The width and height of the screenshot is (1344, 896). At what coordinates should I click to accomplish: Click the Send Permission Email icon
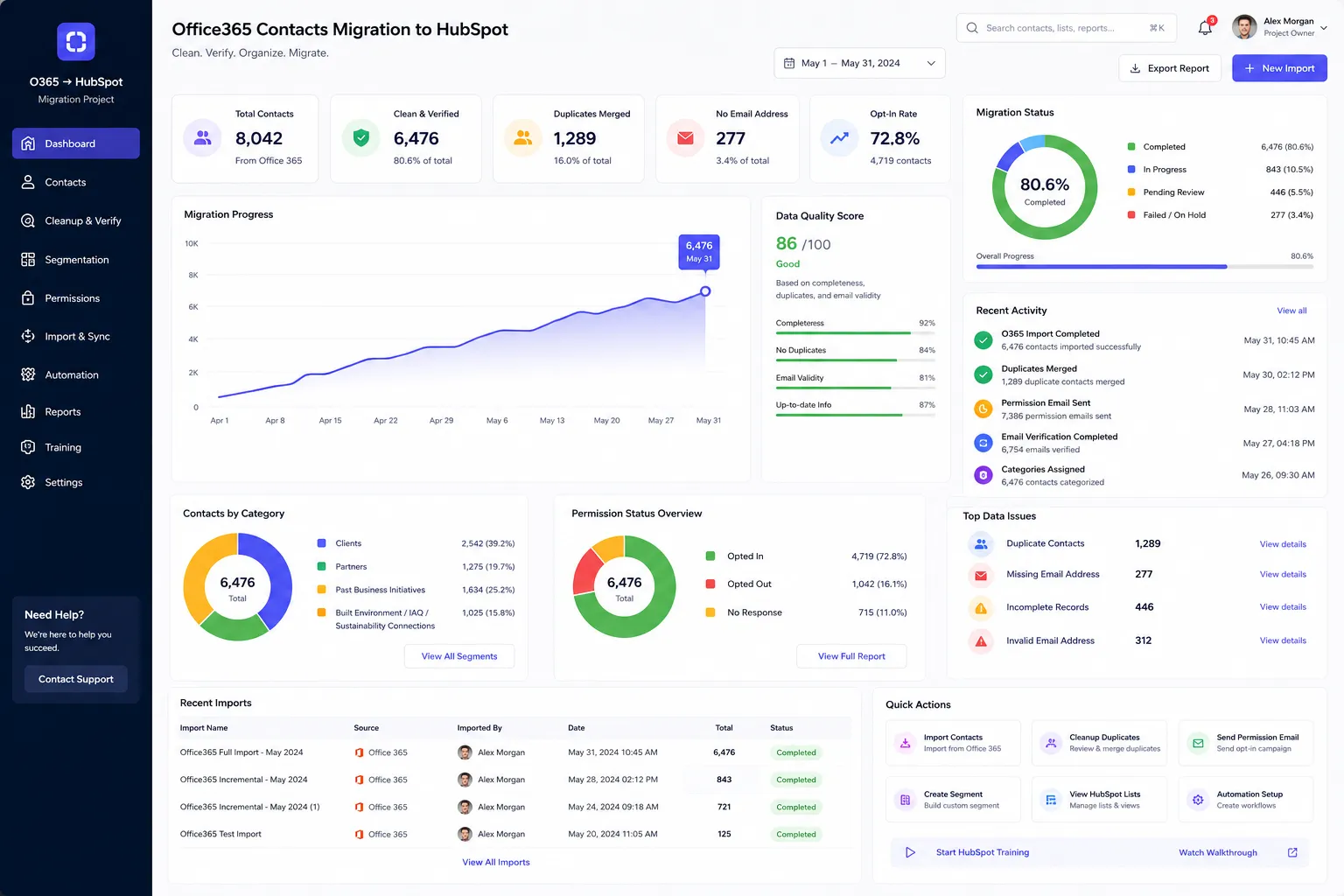tap(1197, 743)
